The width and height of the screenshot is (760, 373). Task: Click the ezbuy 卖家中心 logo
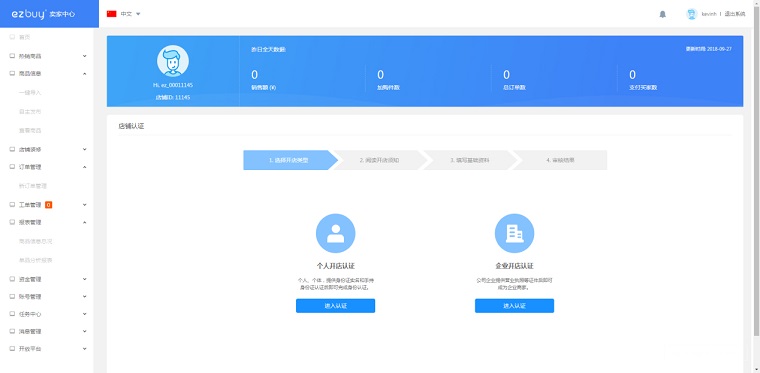click(43, 14)
